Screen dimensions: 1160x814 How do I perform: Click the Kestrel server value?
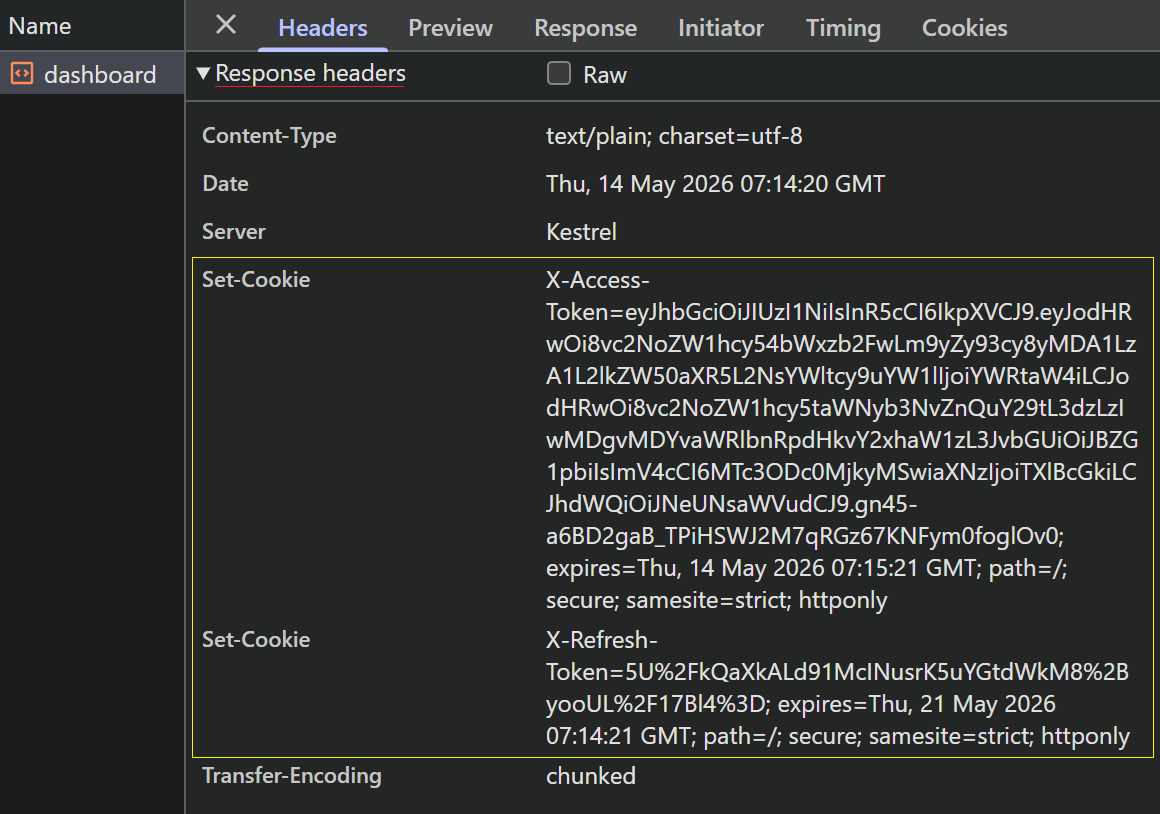(x=581, y=232)
